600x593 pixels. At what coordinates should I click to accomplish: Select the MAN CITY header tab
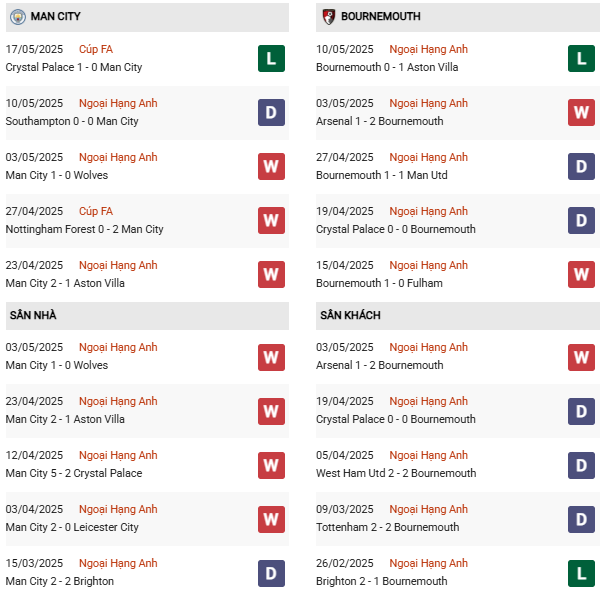56,17
